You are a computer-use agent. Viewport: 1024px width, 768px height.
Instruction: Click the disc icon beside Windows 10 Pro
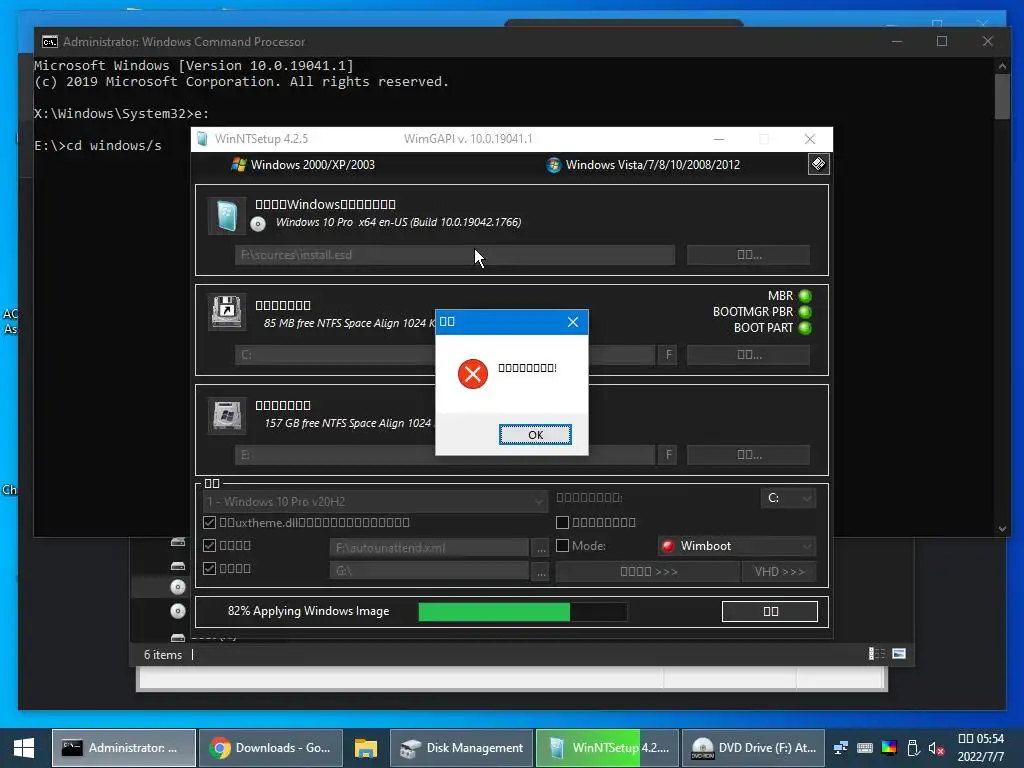tap(258, 224)
